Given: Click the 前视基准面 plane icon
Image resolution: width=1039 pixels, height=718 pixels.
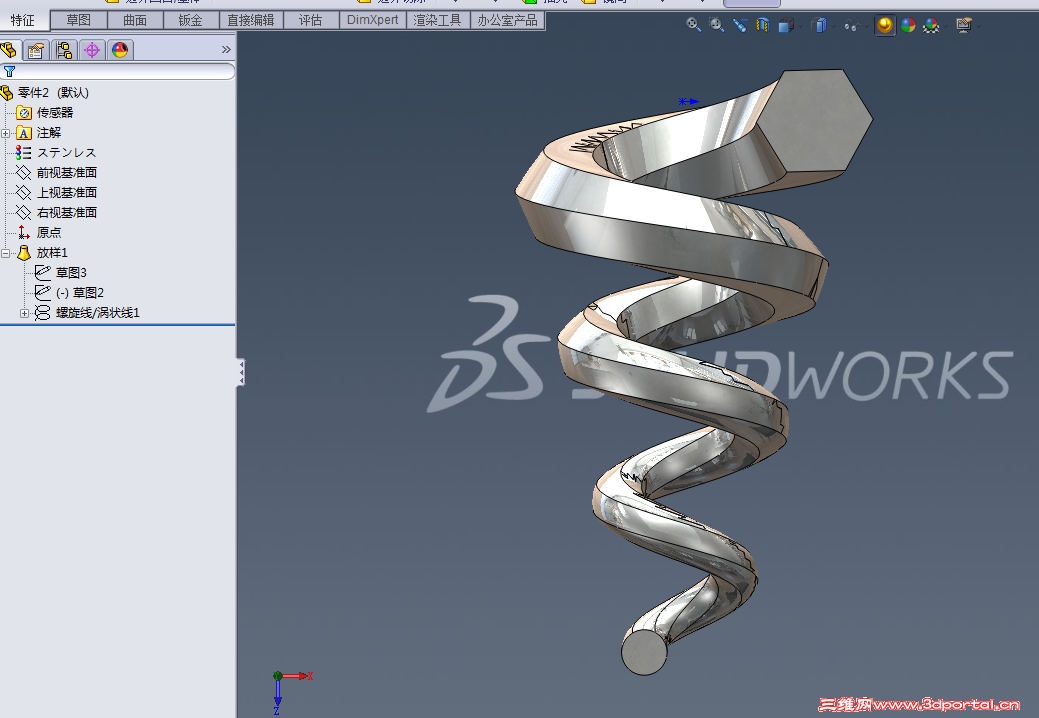Looking at the screenshot, I should pos(24,172).
